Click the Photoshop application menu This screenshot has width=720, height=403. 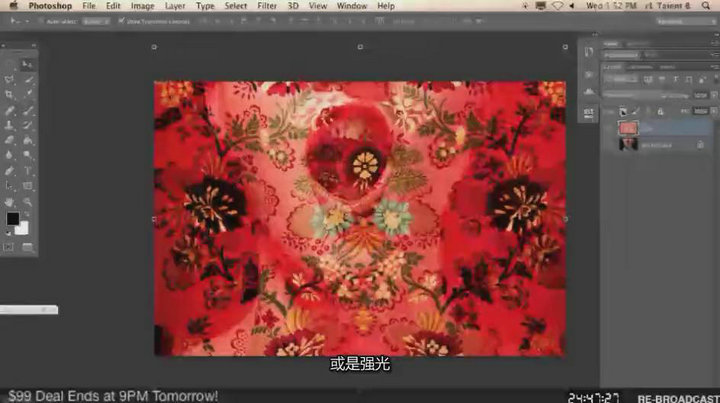[49, 6]
